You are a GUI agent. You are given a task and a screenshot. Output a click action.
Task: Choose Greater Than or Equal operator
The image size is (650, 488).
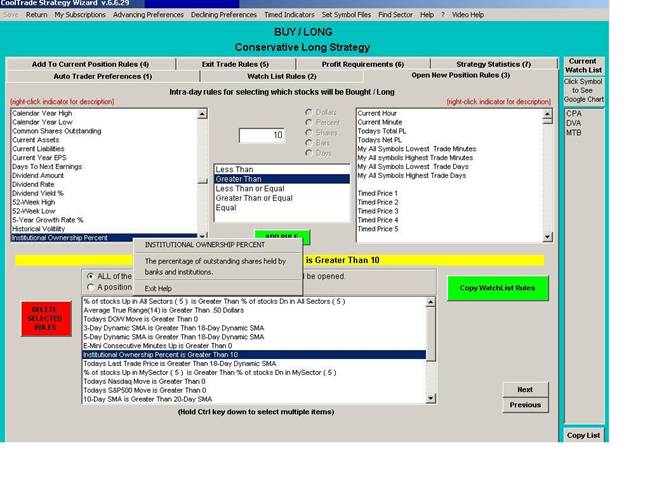coord(282,198)
